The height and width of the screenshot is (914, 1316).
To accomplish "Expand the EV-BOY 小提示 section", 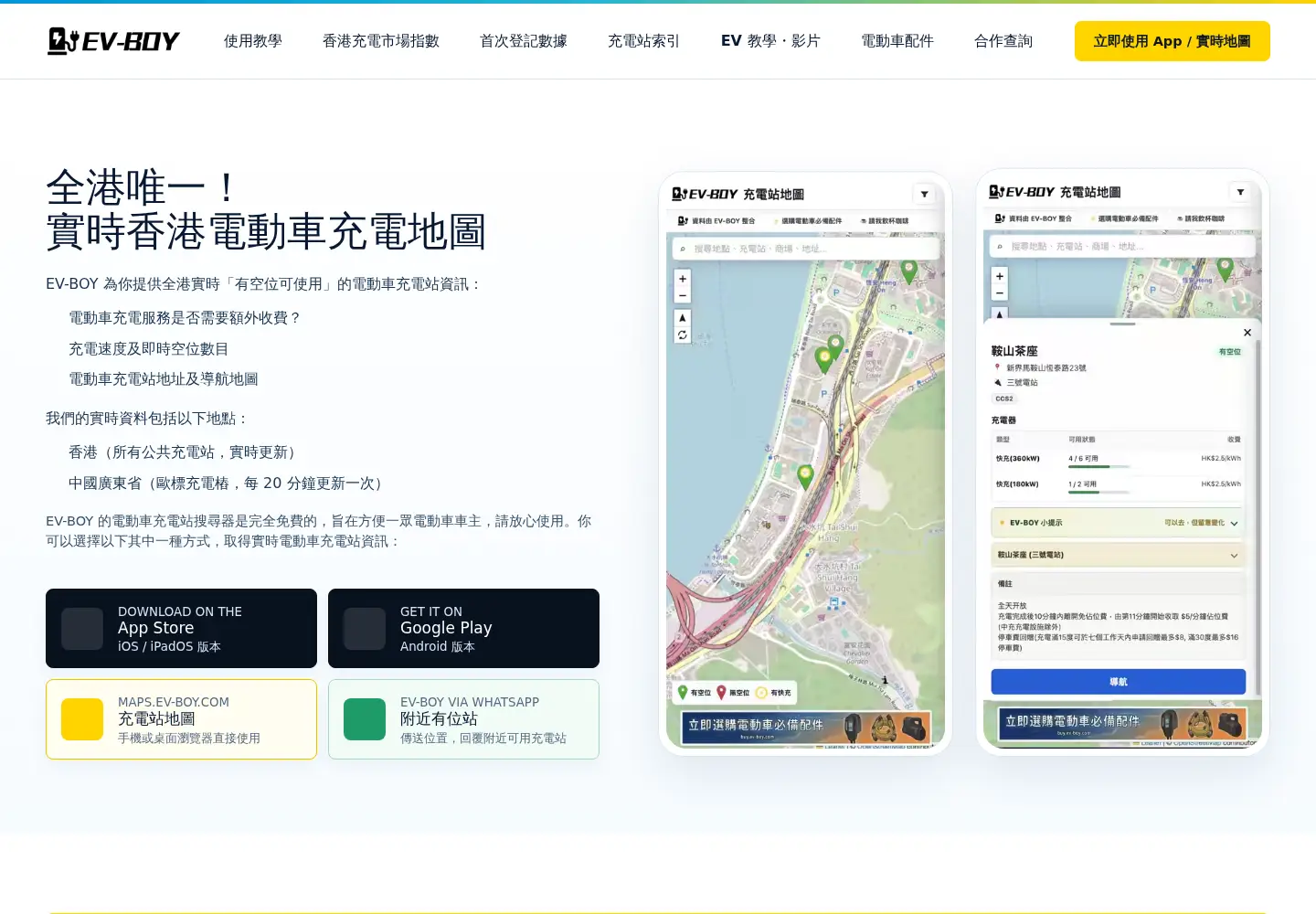I will 1118,523.
